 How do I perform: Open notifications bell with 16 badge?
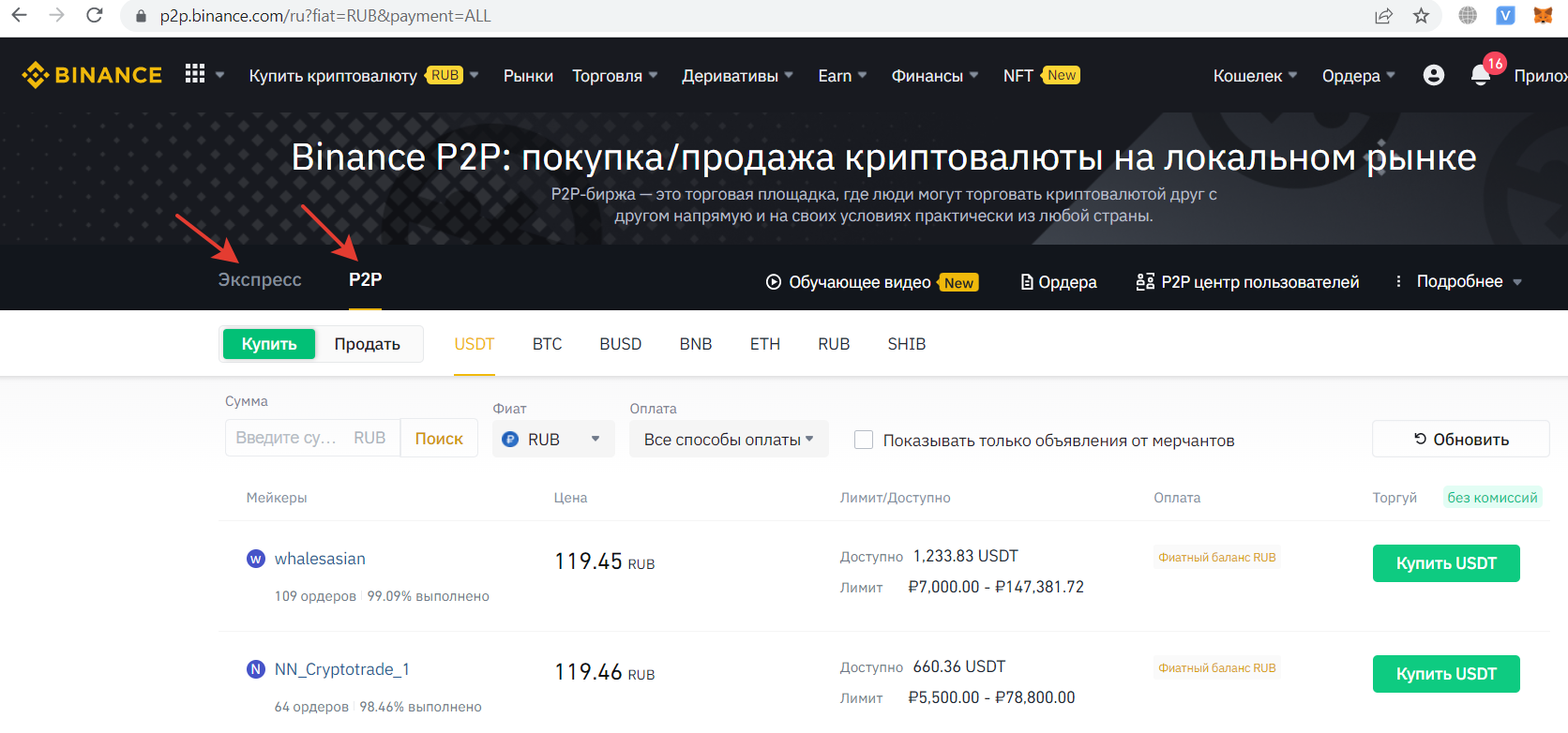1481,75
